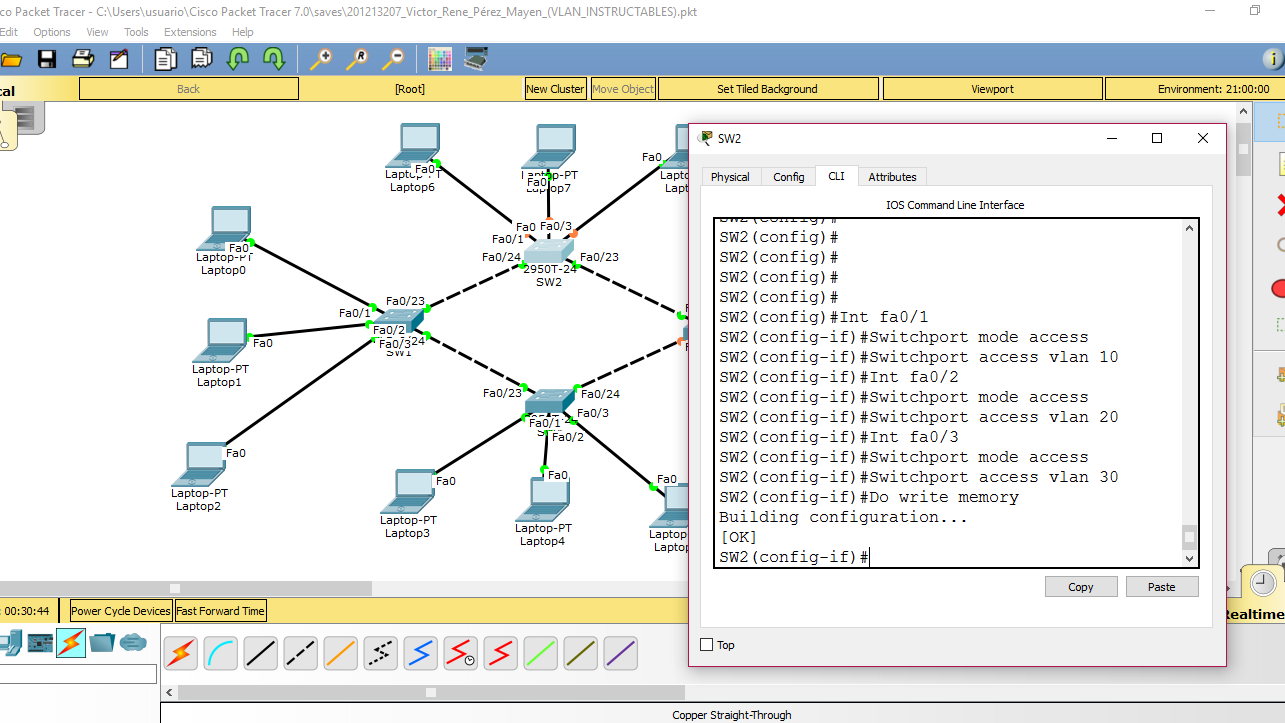Viewport: 1285px width, 723px height.
Task: Choose the purple USB cable
Action: [621, 653]
